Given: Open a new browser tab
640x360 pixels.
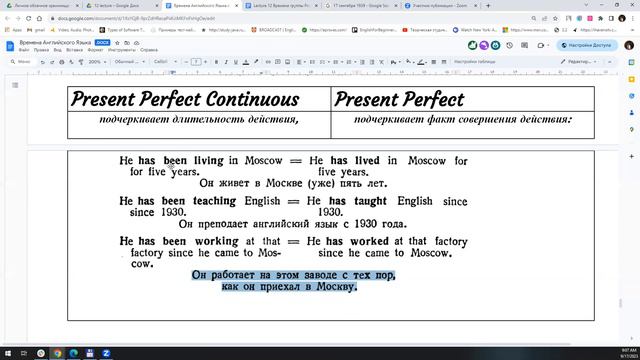Looking at the screenshot, I should pos(488,6).
